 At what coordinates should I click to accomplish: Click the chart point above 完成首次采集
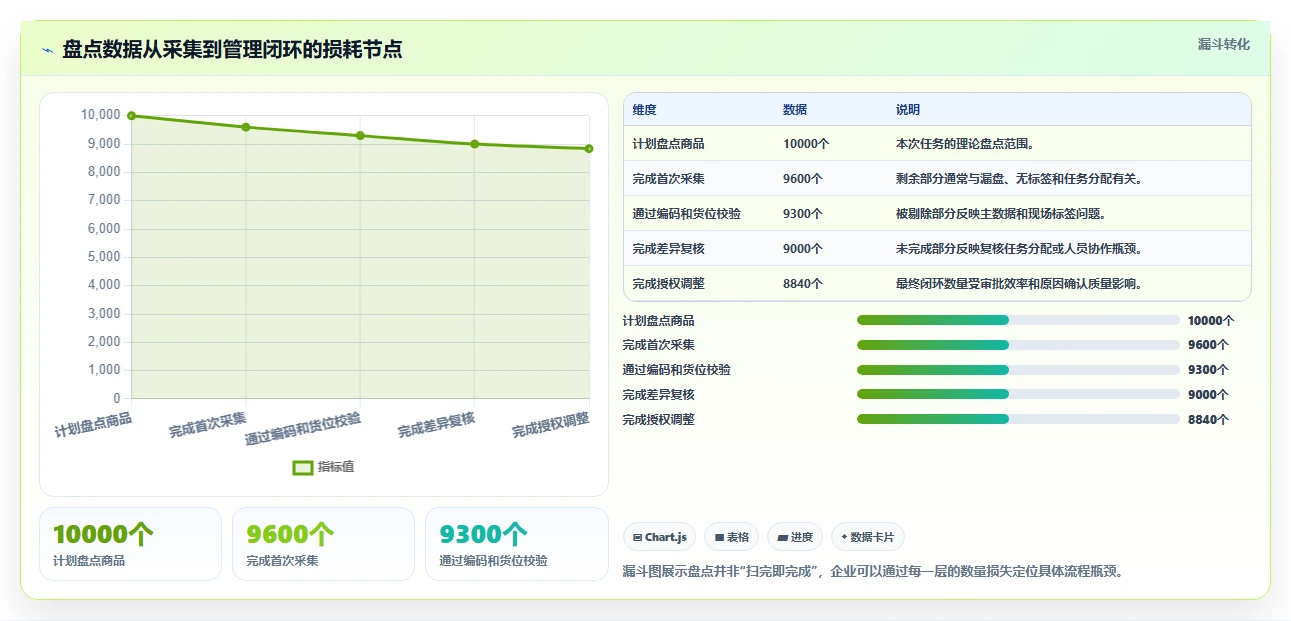coord(246,127)
